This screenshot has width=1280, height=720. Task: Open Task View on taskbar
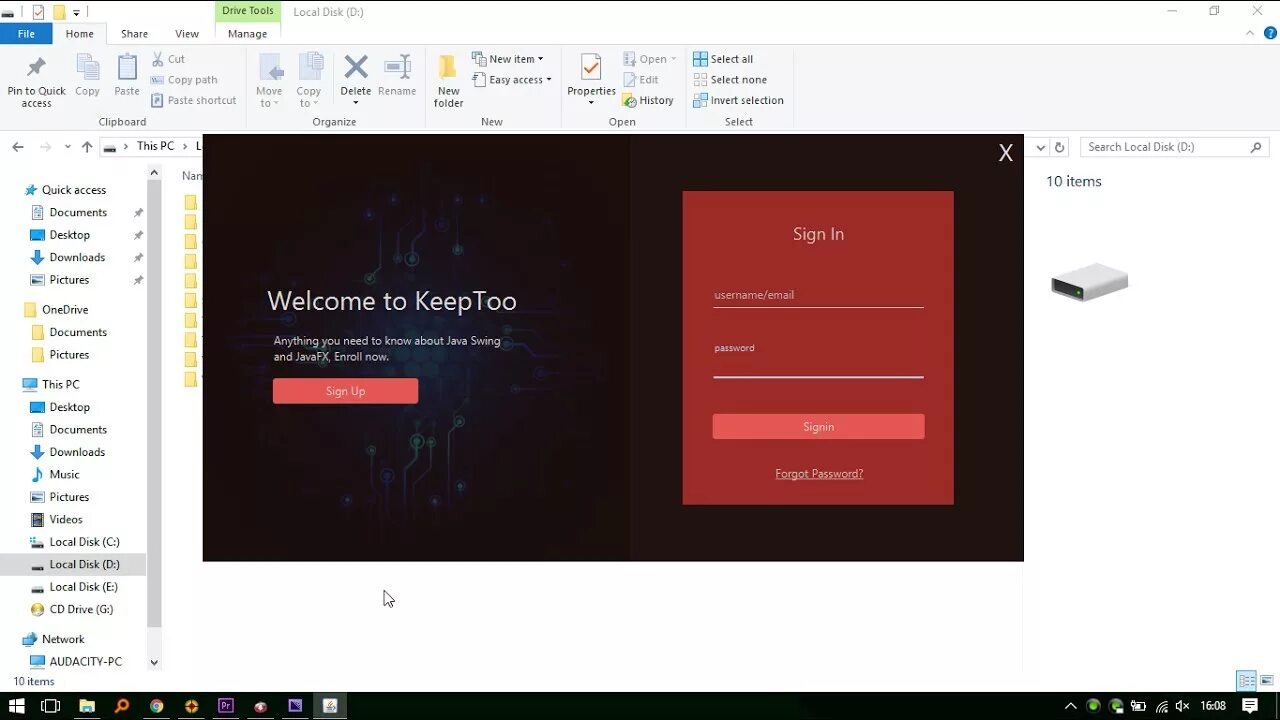click(50, 706)
